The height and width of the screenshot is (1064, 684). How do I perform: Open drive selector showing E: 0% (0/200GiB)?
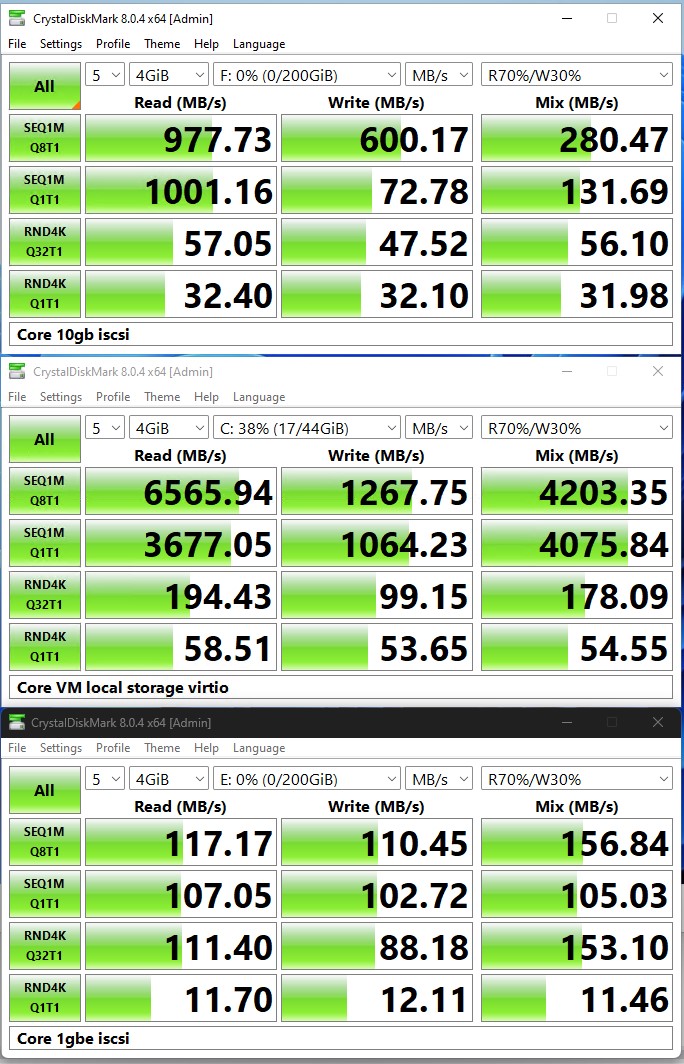point(307,779)
